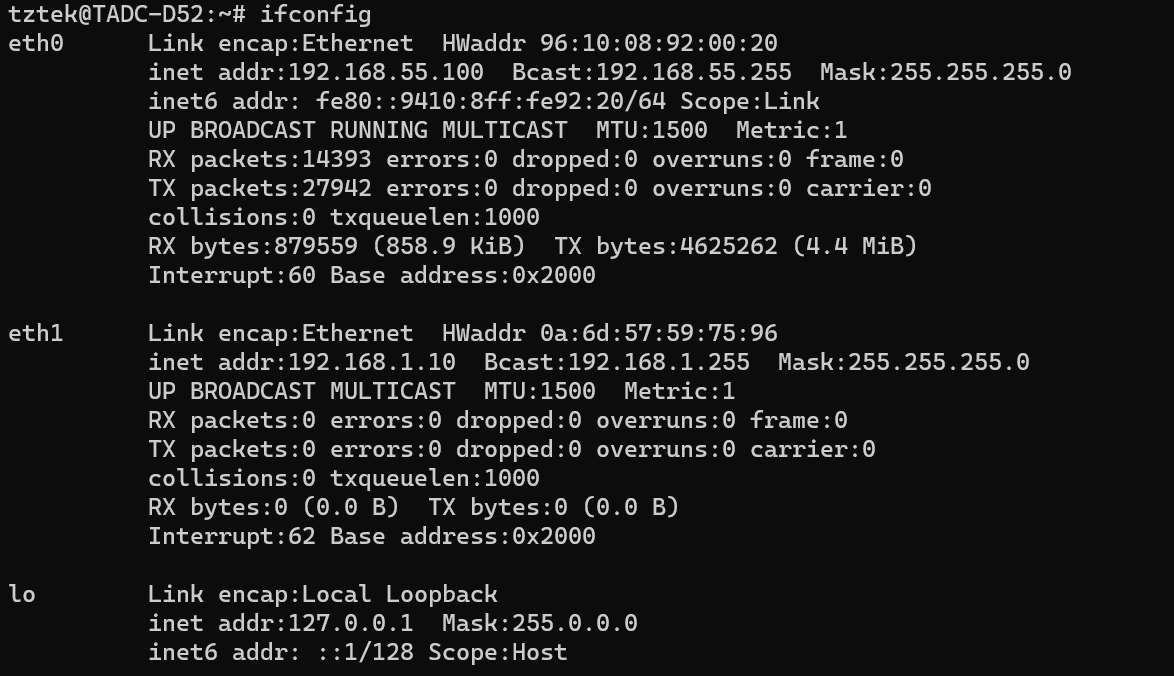Click the RUNNING flag on eth0
Screen dimensions: 1174x676
point(378,130)
